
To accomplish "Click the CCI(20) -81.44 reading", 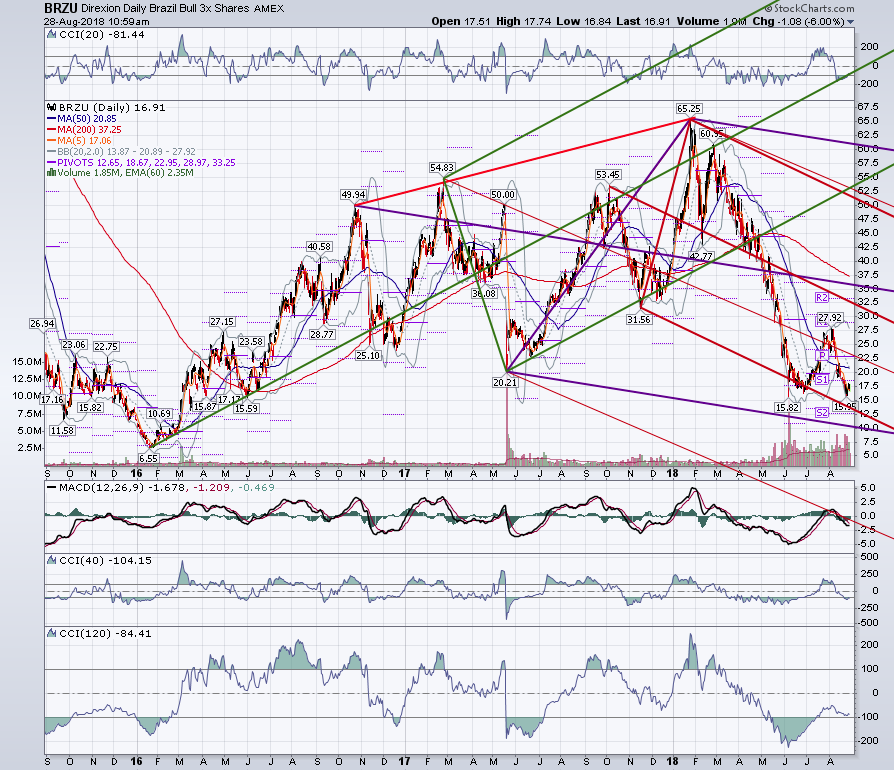I will (102, 34).
